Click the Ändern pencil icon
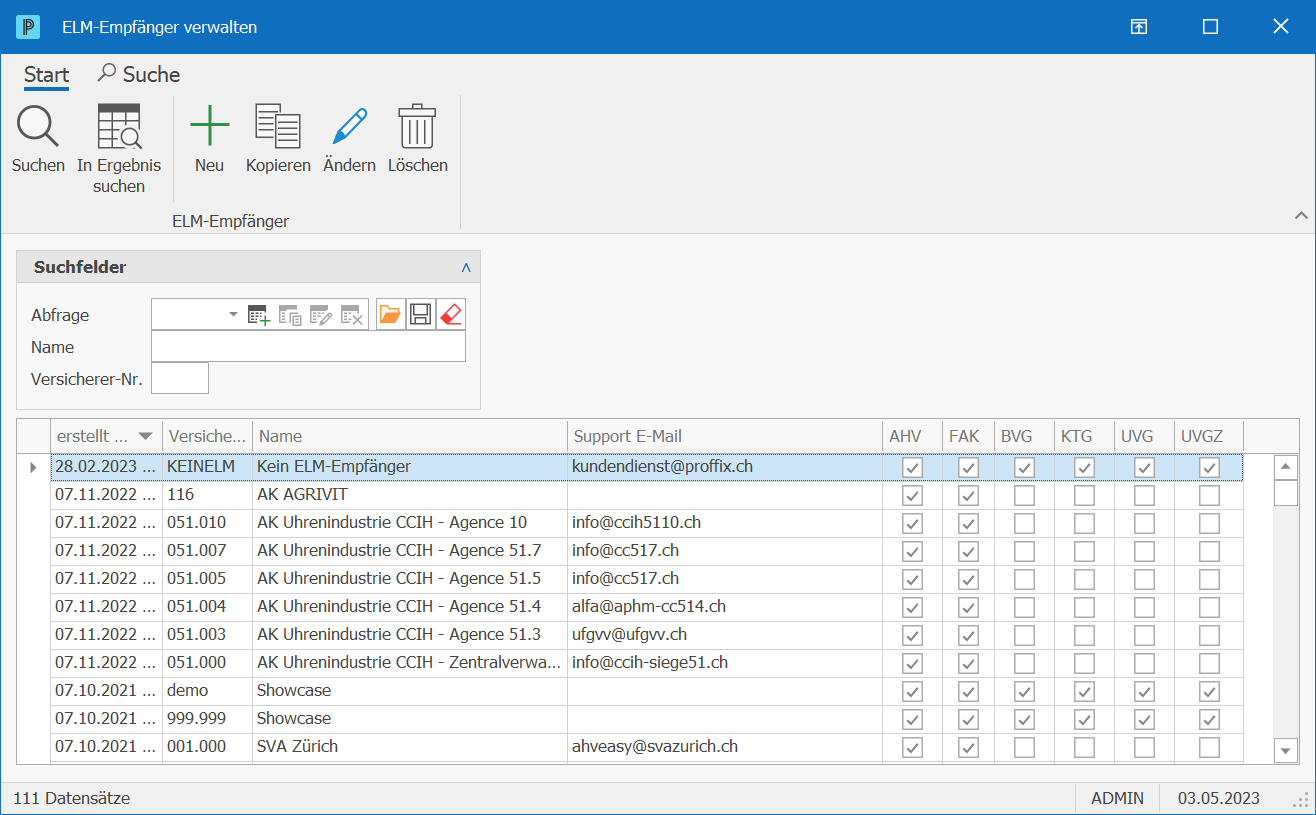 click(349, 127)
